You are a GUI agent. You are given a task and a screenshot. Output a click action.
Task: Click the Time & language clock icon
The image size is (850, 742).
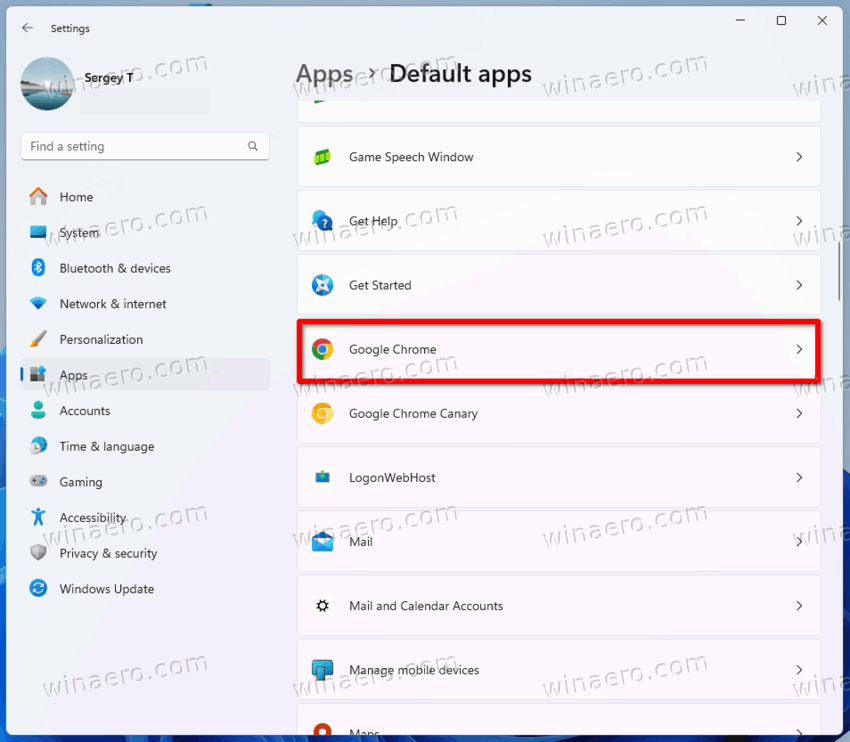[x=38, y=446]
